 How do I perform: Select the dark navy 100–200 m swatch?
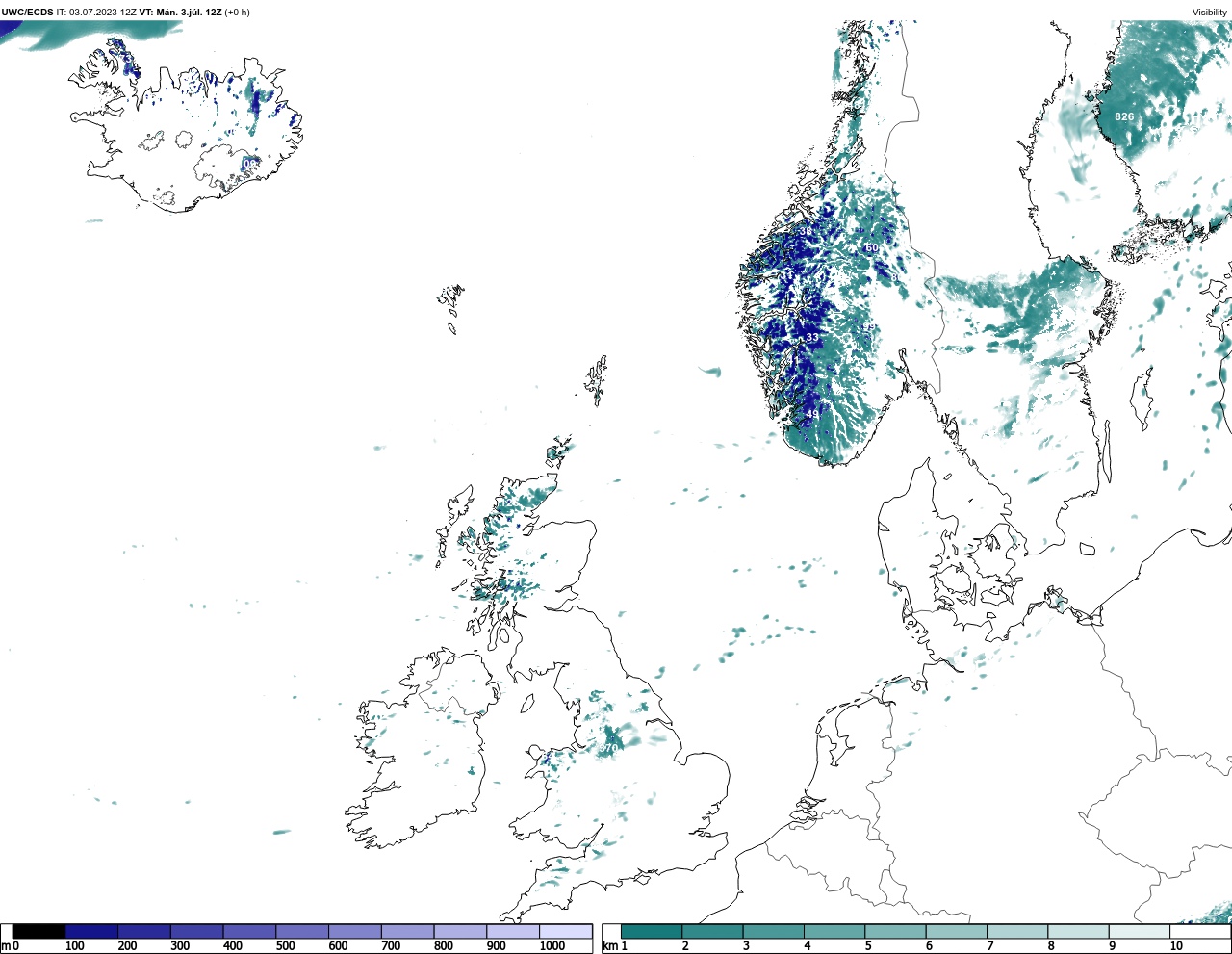point(91,931)
